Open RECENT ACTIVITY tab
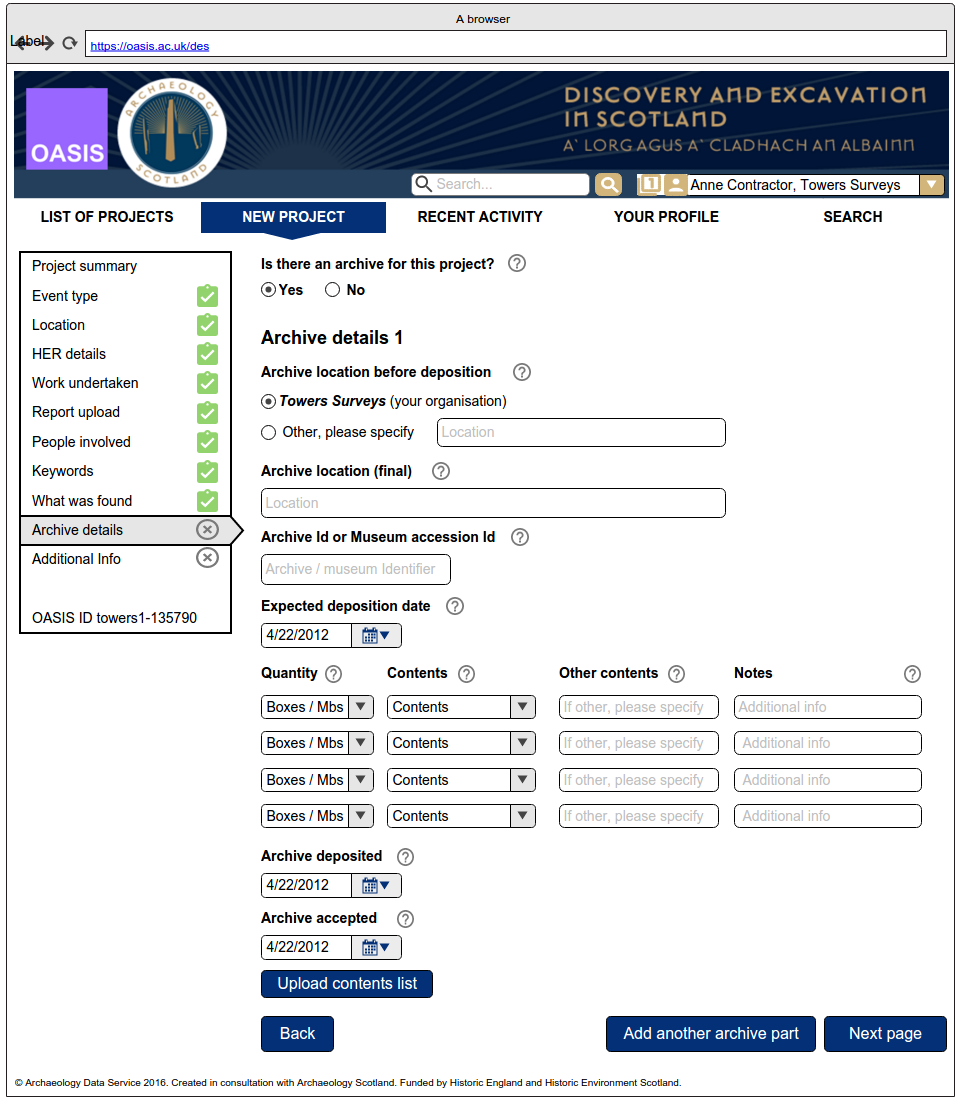The width and height of the screenshot is (960, 1100). (x=480, y=217)
